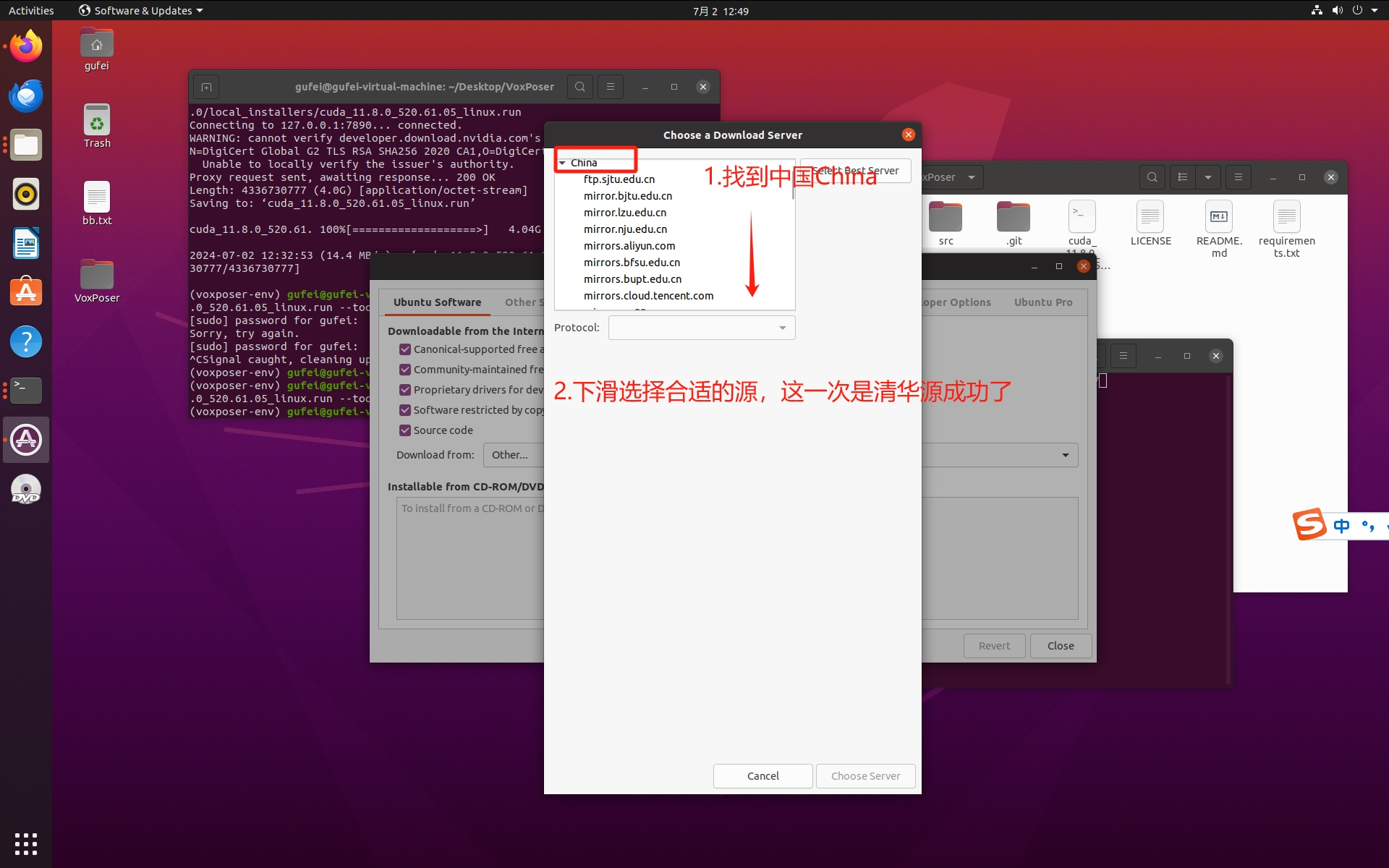The width and height of the screenshot is (1389, 868).
Task: Toggle Software restricted by copyright checkbox
Action: tap(405, 410)
